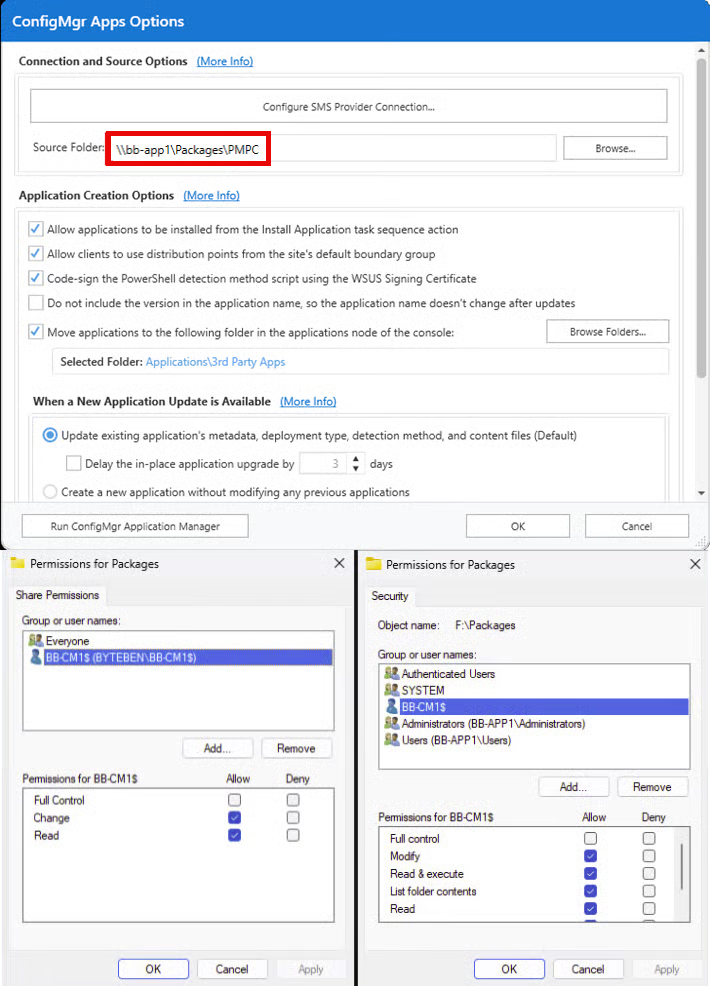Toggle Move applications to the following folder
Screen dimensions: 710x986
coord(36,331)
